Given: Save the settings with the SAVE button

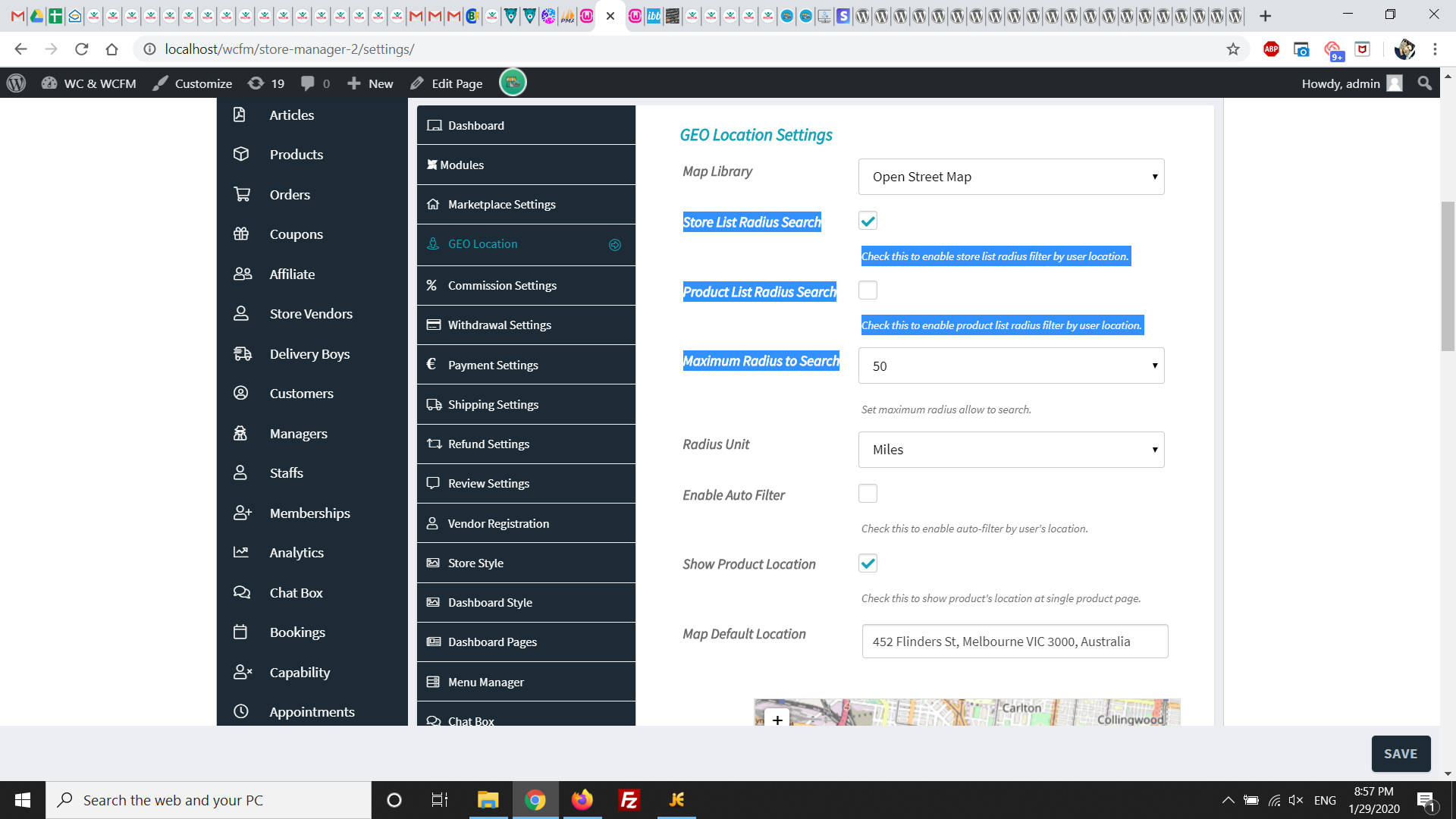Looking at the screenshot, I should [1401, 754].
